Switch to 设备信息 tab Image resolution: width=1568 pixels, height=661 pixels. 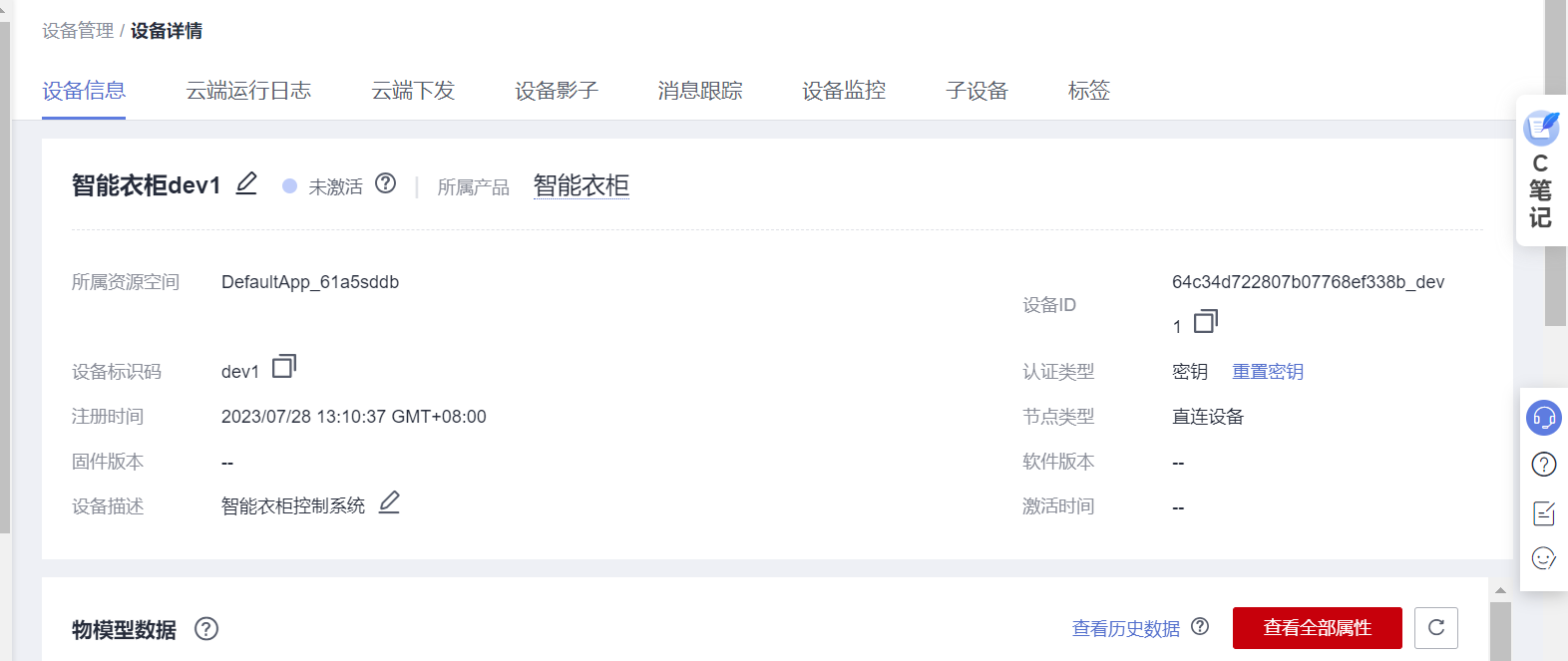point(84,91)
